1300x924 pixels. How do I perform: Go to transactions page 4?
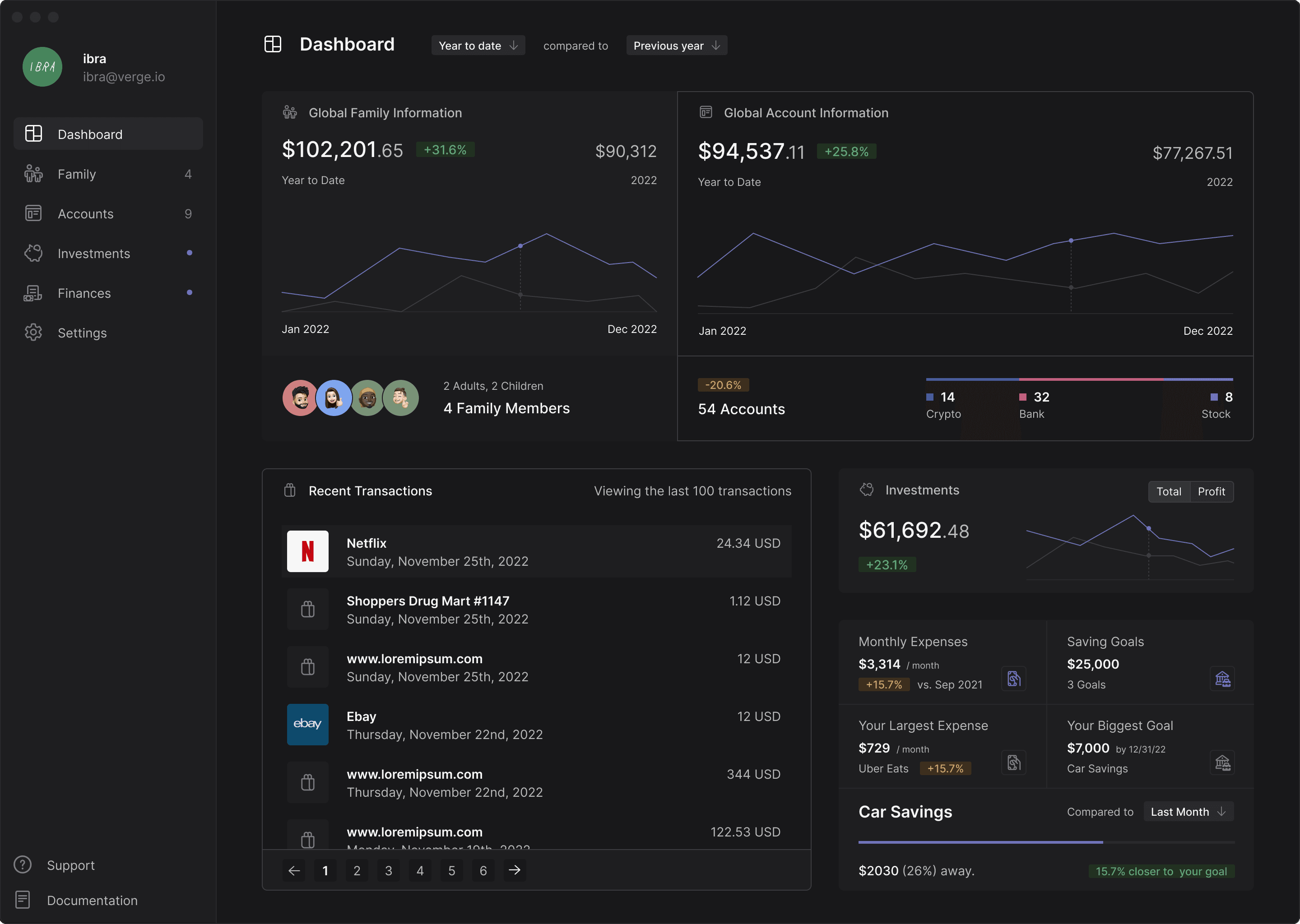[x=420, y=870]
